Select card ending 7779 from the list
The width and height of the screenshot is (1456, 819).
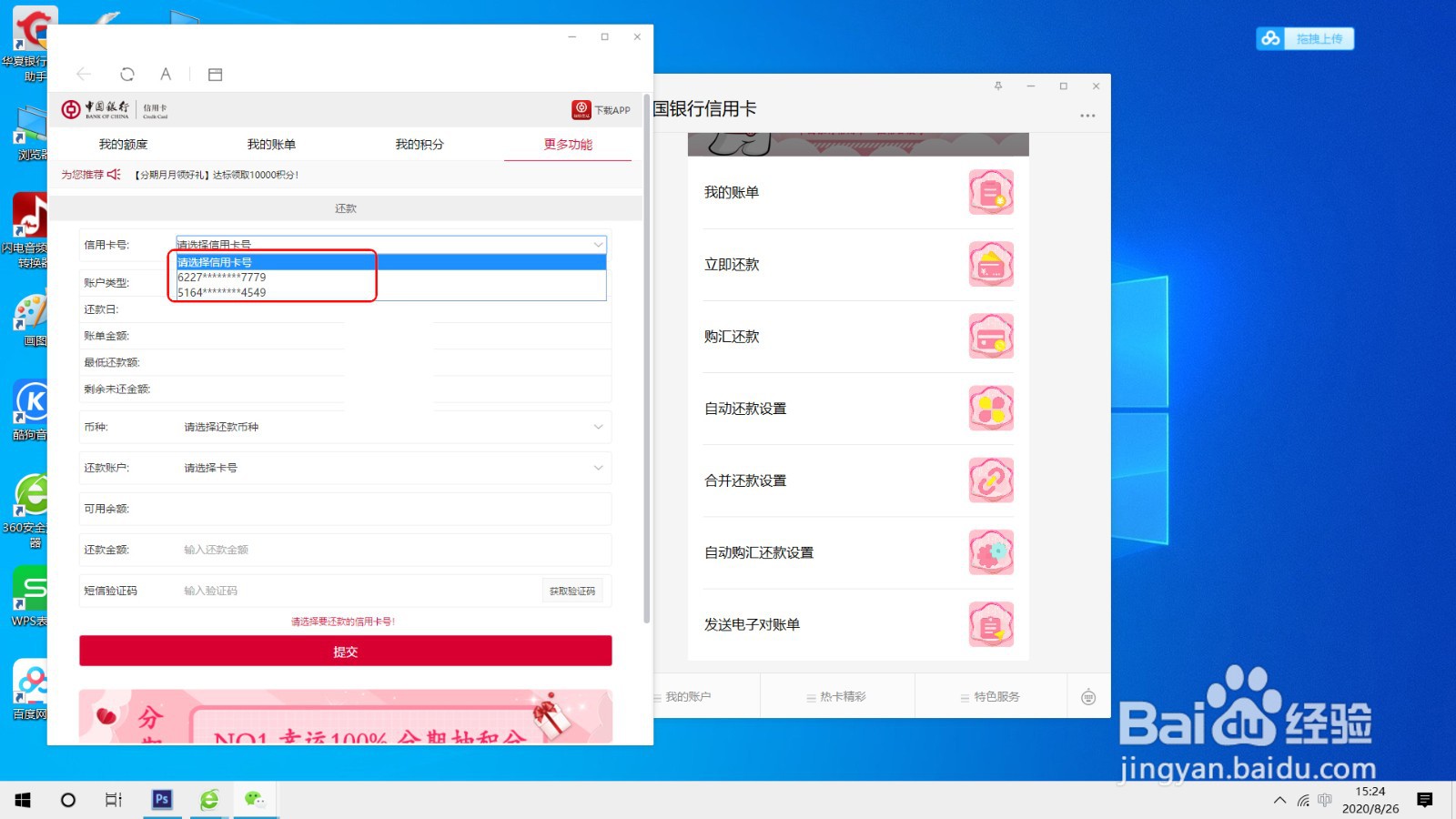221,278
